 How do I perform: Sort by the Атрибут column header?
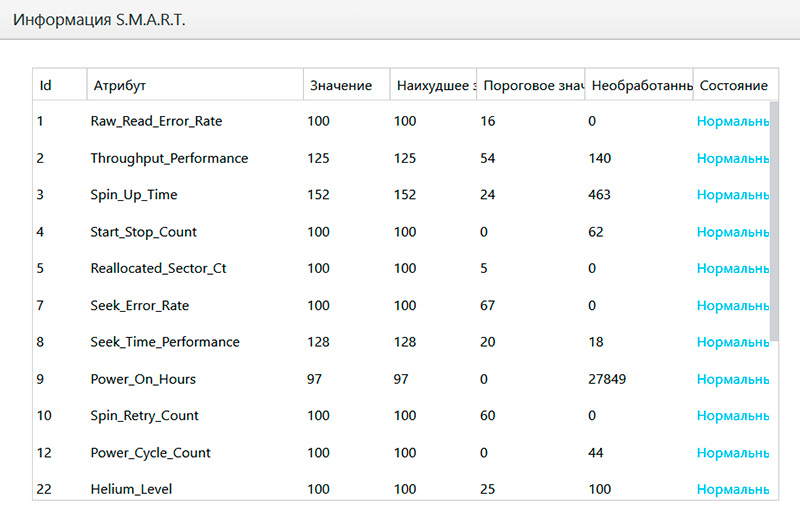click(120, 86)
